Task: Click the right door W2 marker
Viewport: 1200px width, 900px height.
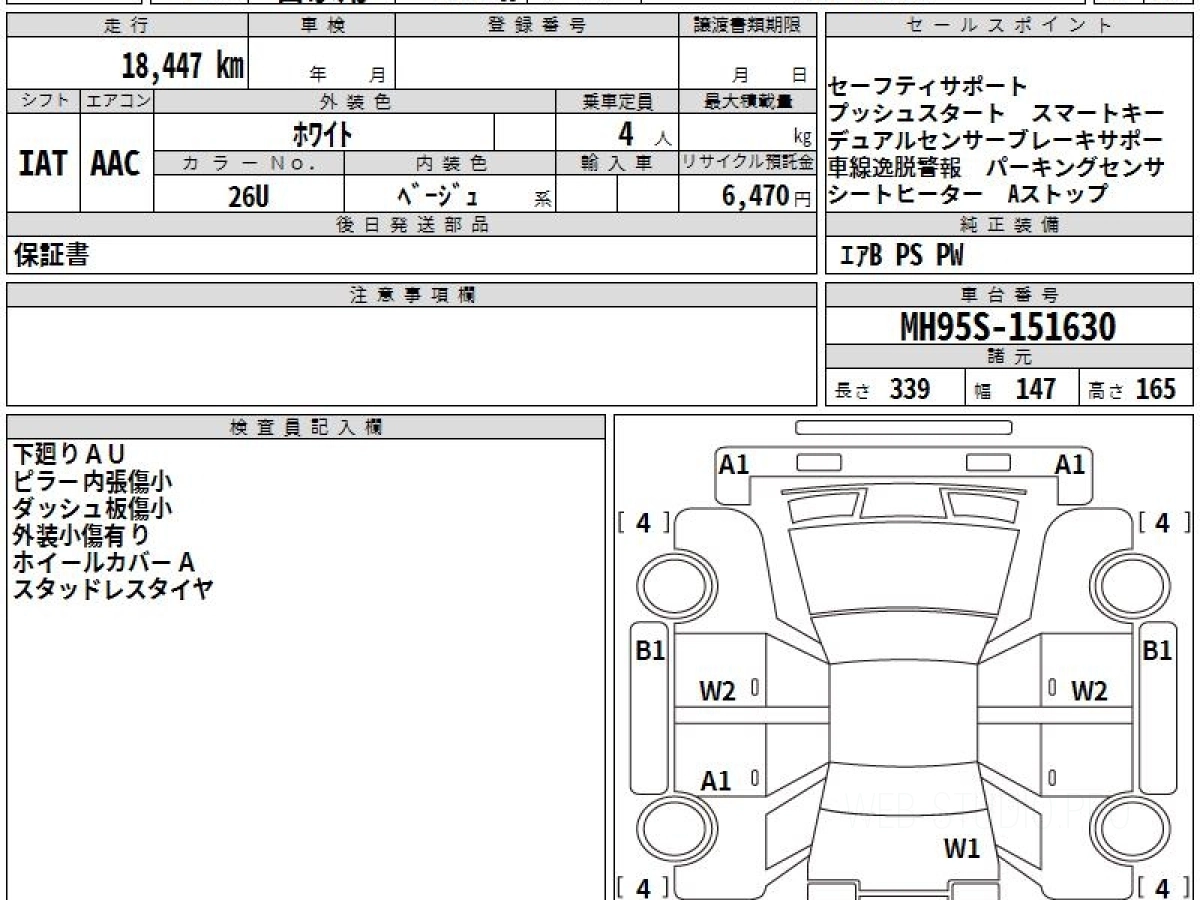Action: 1089,691
